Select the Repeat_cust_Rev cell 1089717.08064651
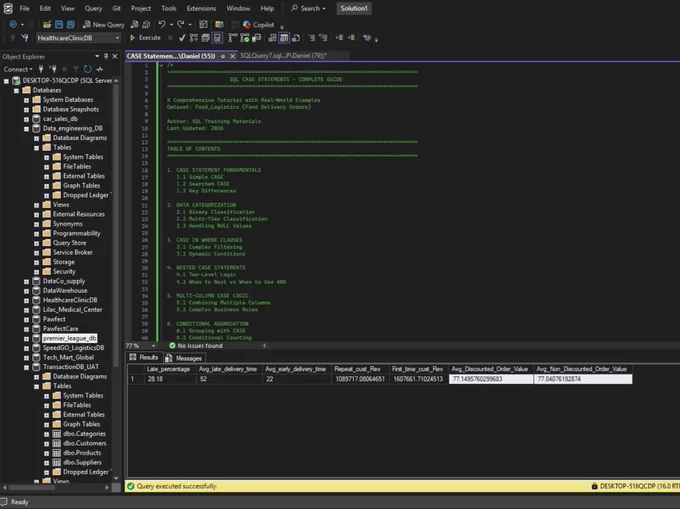This screenshot has width=680, height=509. pos(360,379)
